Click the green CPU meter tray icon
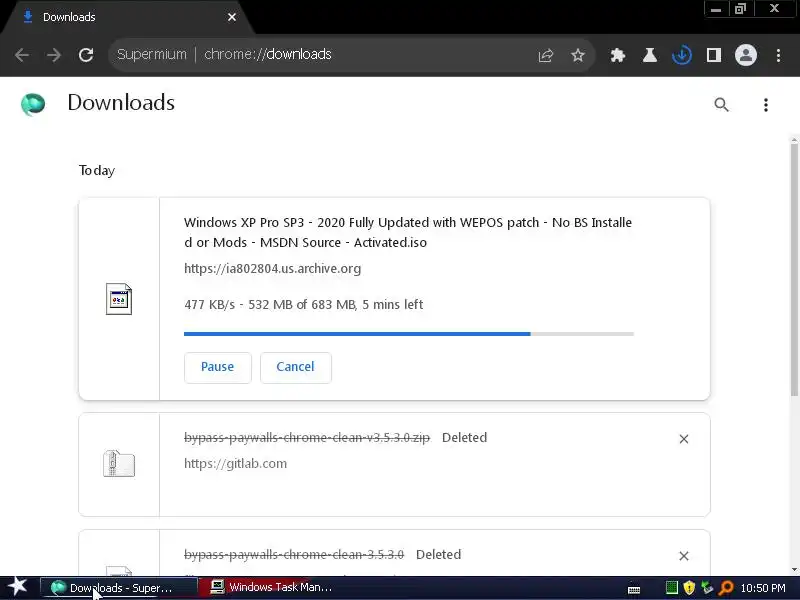 672,588
